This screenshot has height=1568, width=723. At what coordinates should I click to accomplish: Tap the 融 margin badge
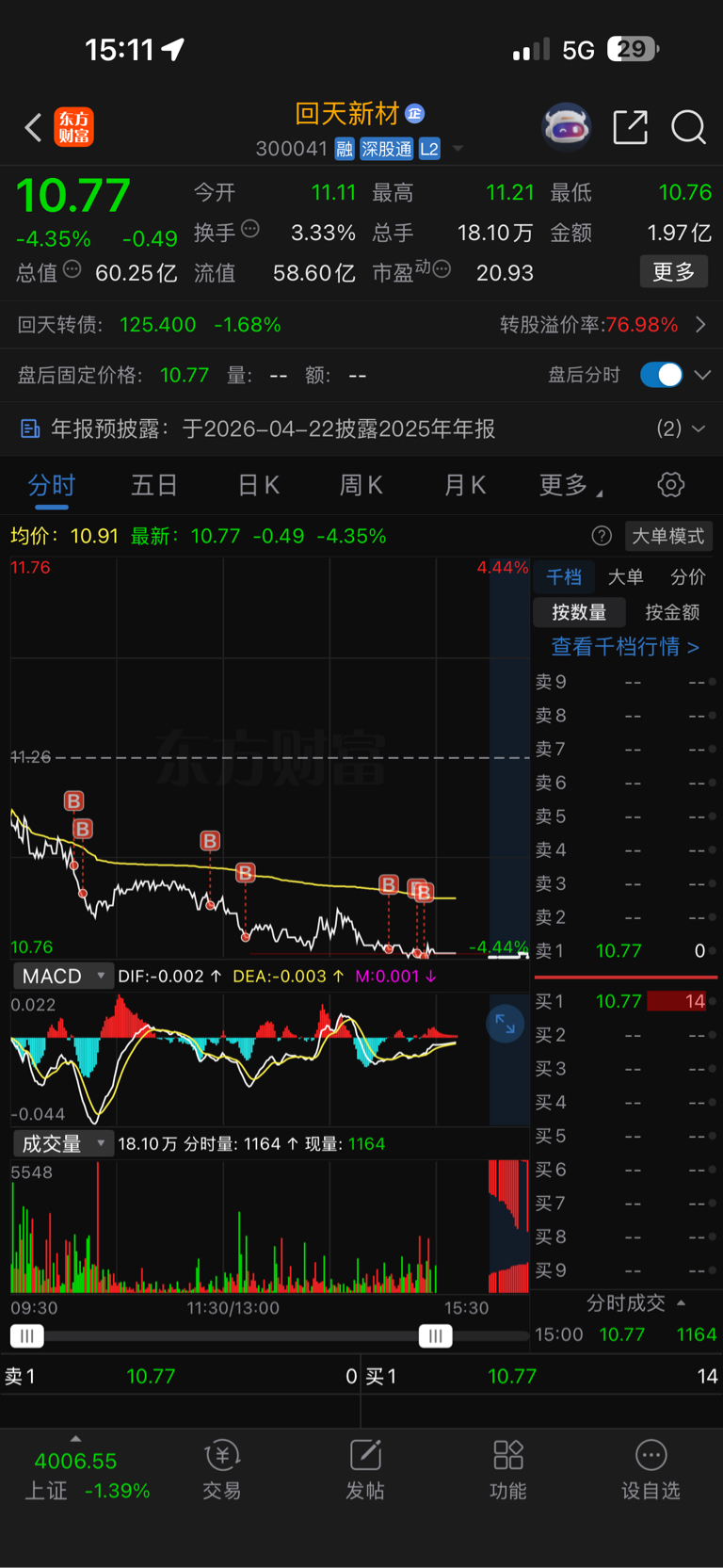point(345,149)
